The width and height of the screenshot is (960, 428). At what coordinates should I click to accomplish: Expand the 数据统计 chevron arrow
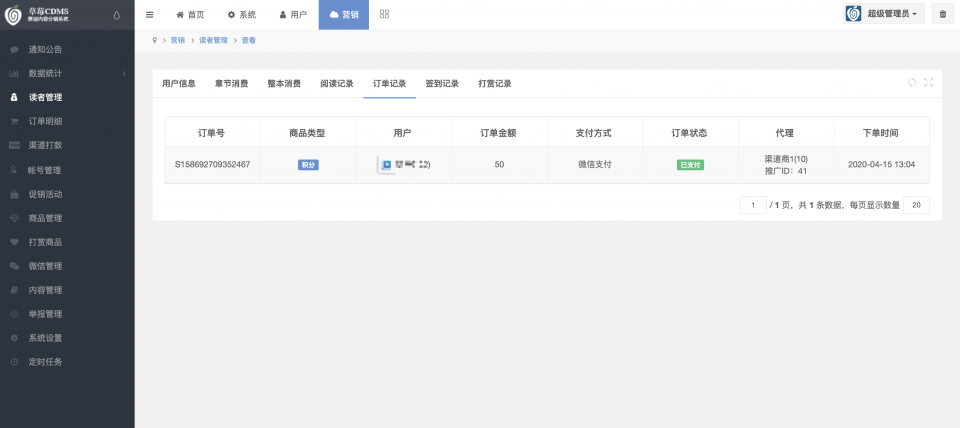click(124, 73)
